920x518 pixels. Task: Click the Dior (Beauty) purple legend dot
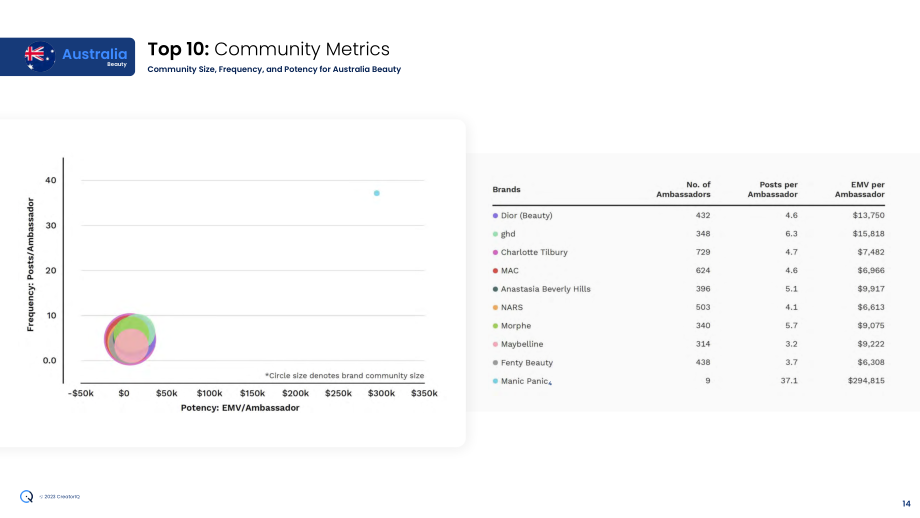[495, 216]
